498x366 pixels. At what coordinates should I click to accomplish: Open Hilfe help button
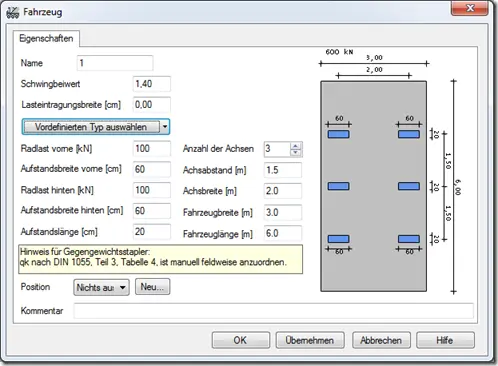point(445,340)
